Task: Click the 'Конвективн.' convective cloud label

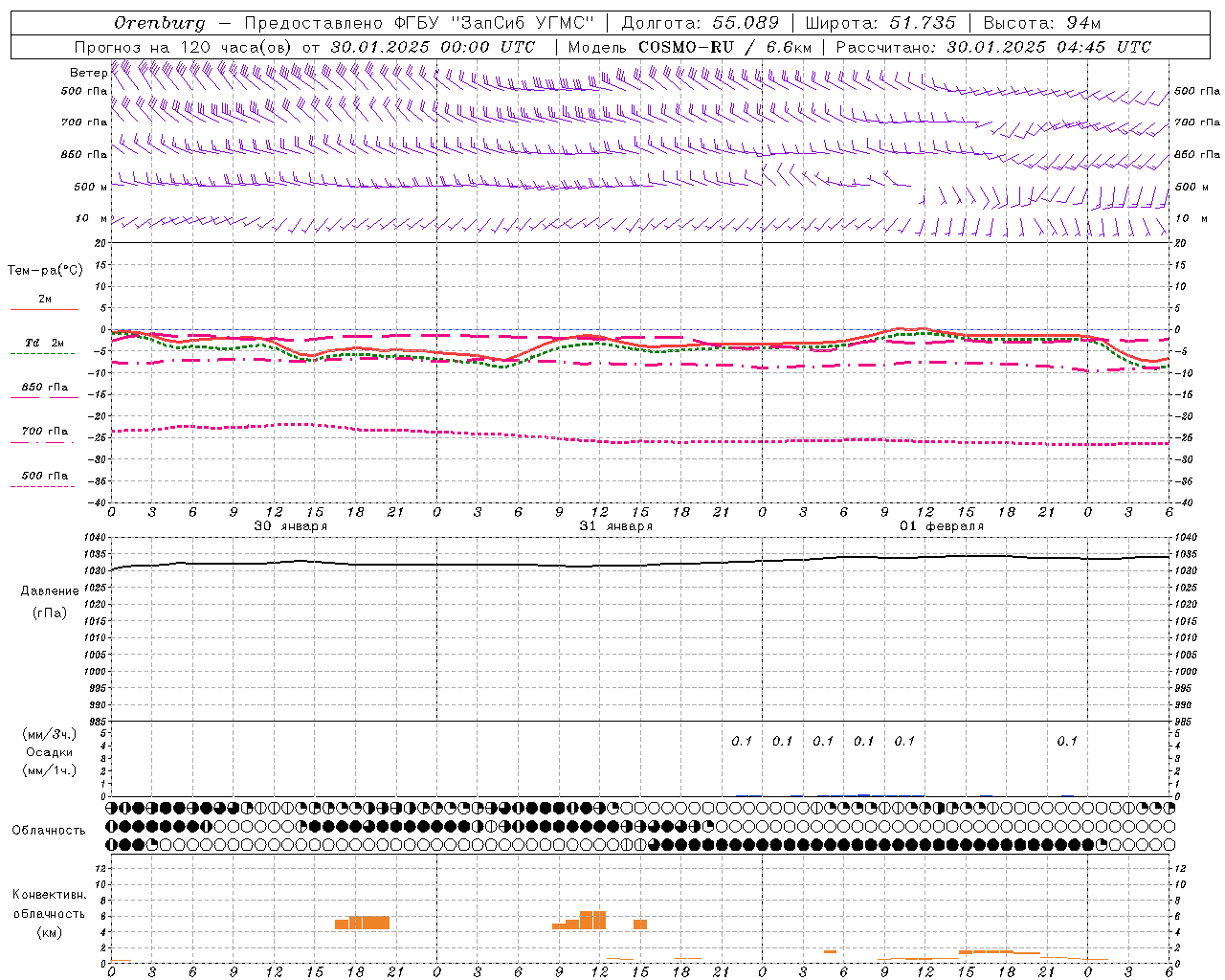Action: coord(49,895)
